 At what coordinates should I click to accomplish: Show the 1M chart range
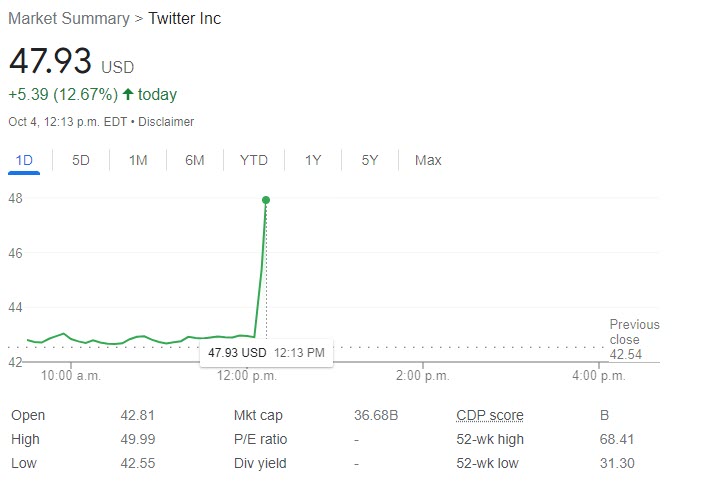[x=138, y=160]
